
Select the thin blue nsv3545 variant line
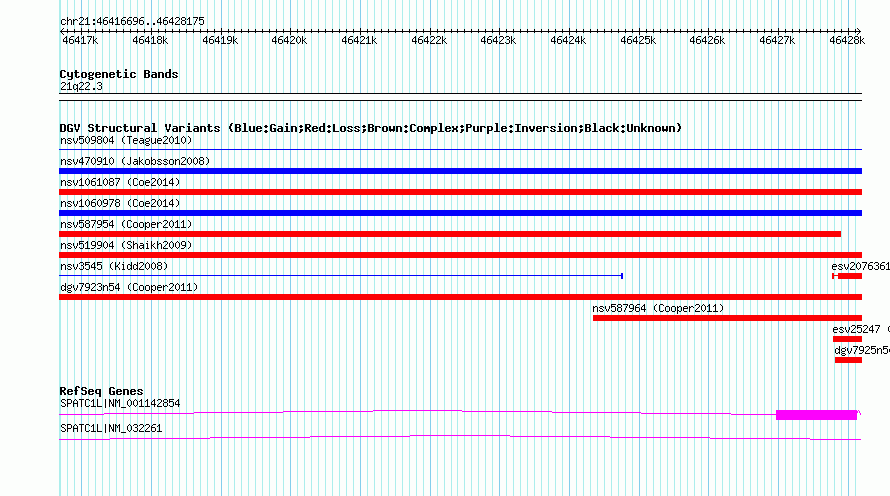click(341, 276)
